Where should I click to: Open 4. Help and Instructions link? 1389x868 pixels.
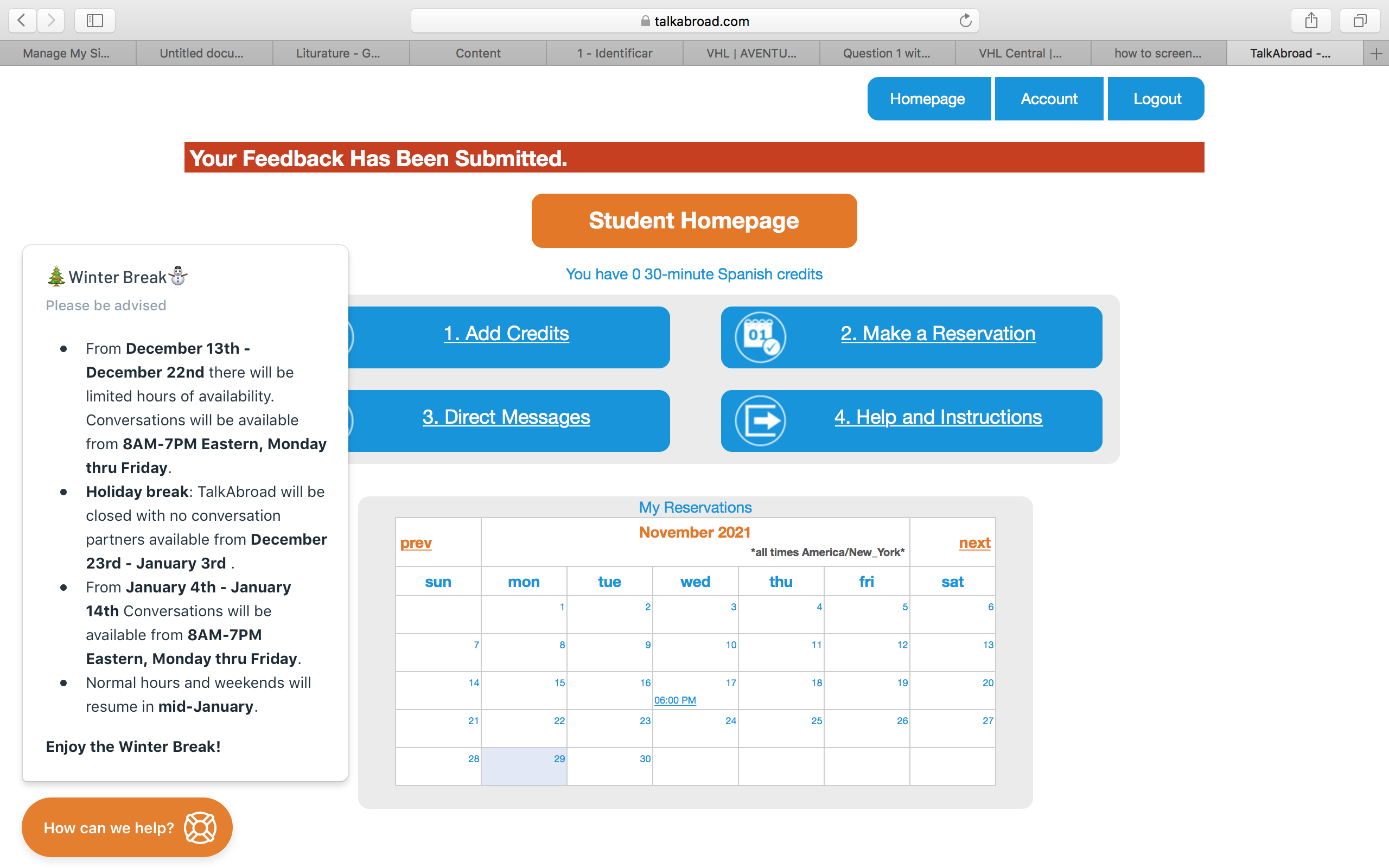click(x=938, y=417)
